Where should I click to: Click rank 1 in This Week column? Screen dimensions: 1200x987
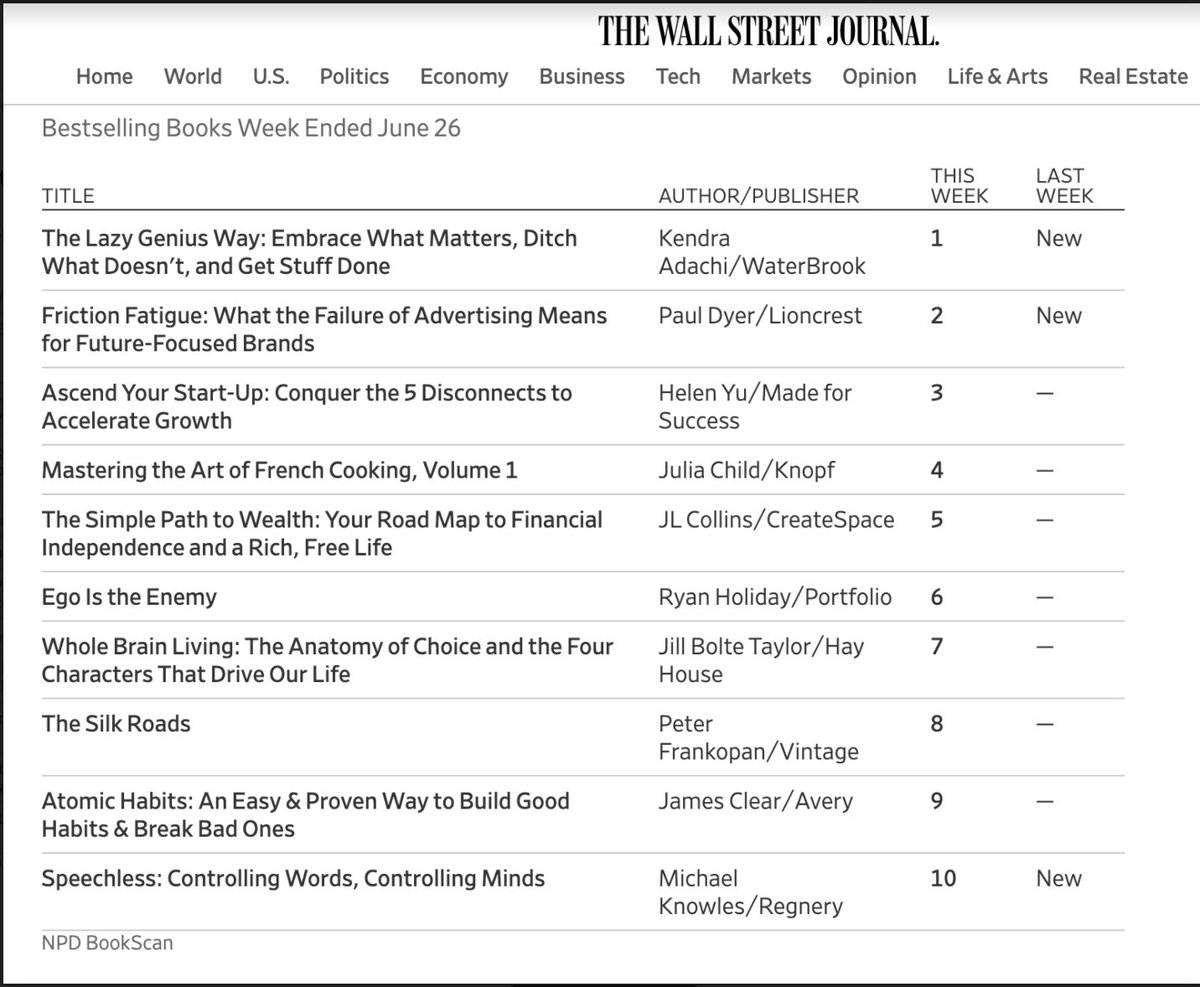pyautogui.click(x=936, y=239)
